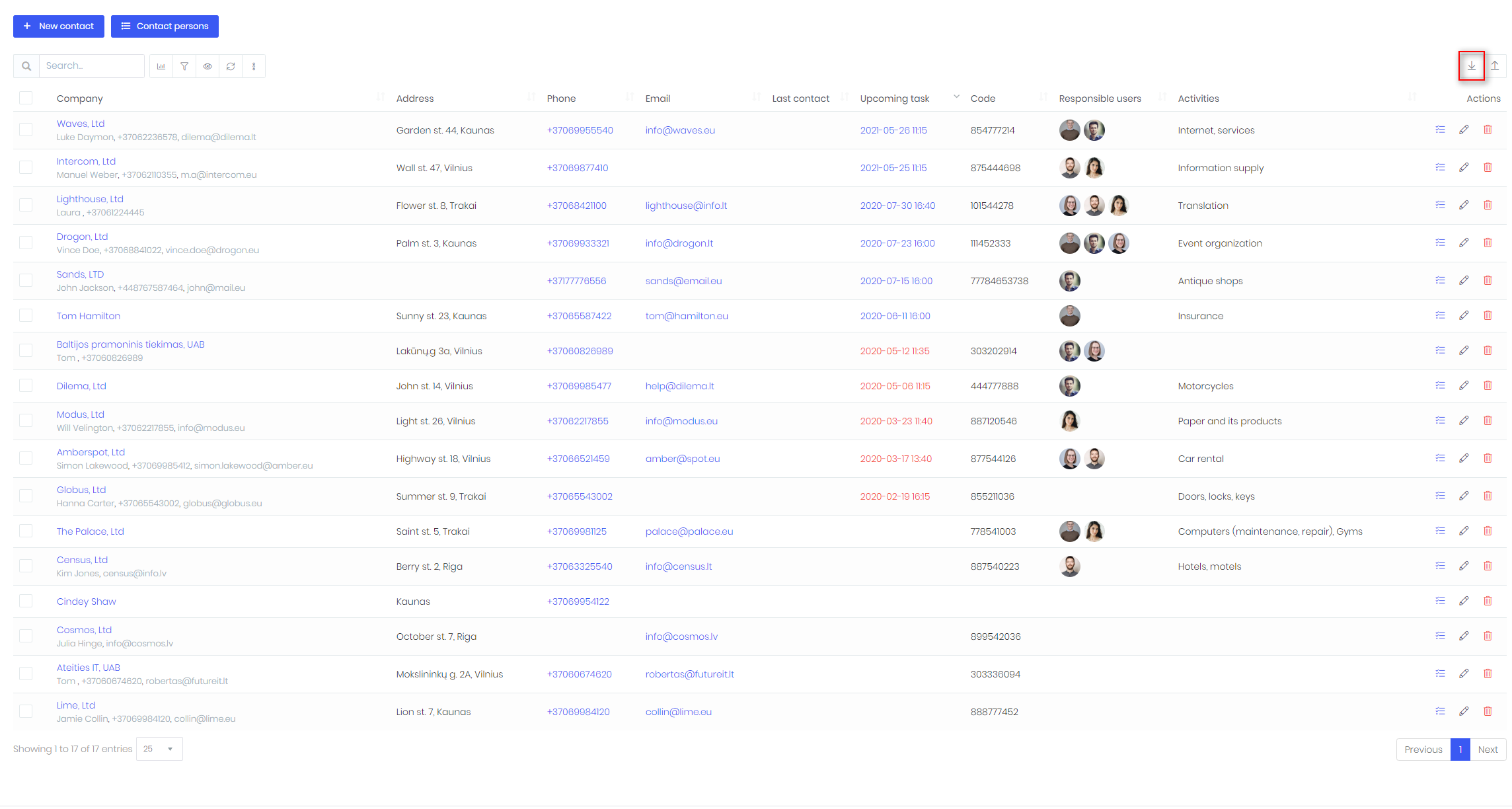Screen dimensions: 1512x809
Task: Open the Amberspot, Ltd company link
Action: [91, 452]
